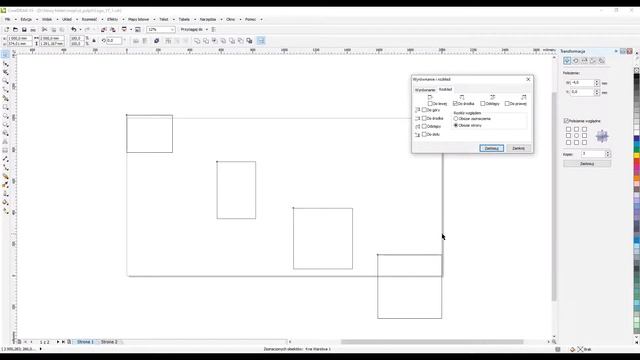Toggle the lock ratio padlock icon
Image resolution: width=640 pixels, height=360 pixels.
point(94,41)
